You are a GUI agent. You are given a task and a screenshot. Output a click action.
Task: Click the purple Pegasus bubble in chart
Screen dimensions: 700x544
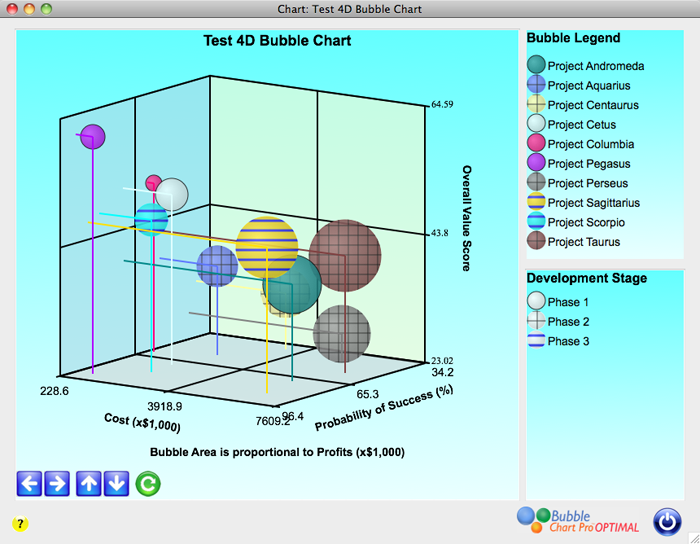pyautogui.click(x=93, y=136)
